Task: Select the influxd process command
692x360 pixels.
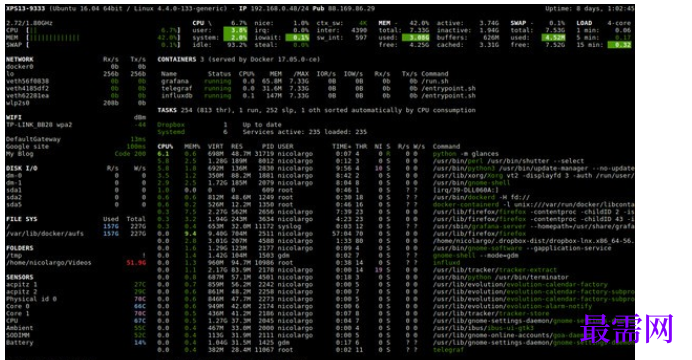Action: (x=446, y=262)
